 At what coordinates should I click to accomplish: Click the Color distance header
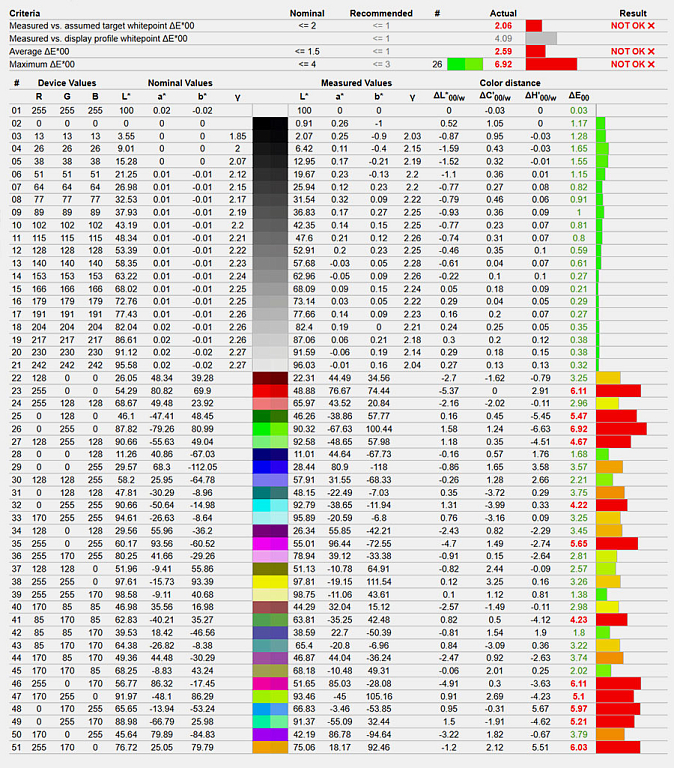point(510,83)
